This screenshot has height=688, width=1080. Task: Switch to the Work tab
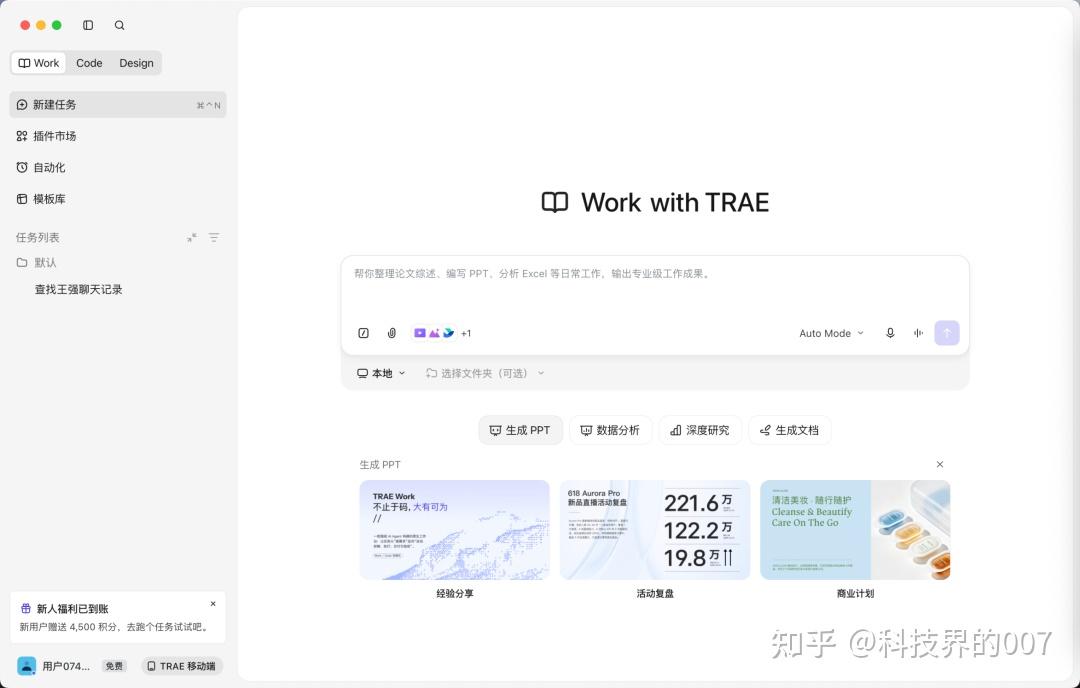39,63
